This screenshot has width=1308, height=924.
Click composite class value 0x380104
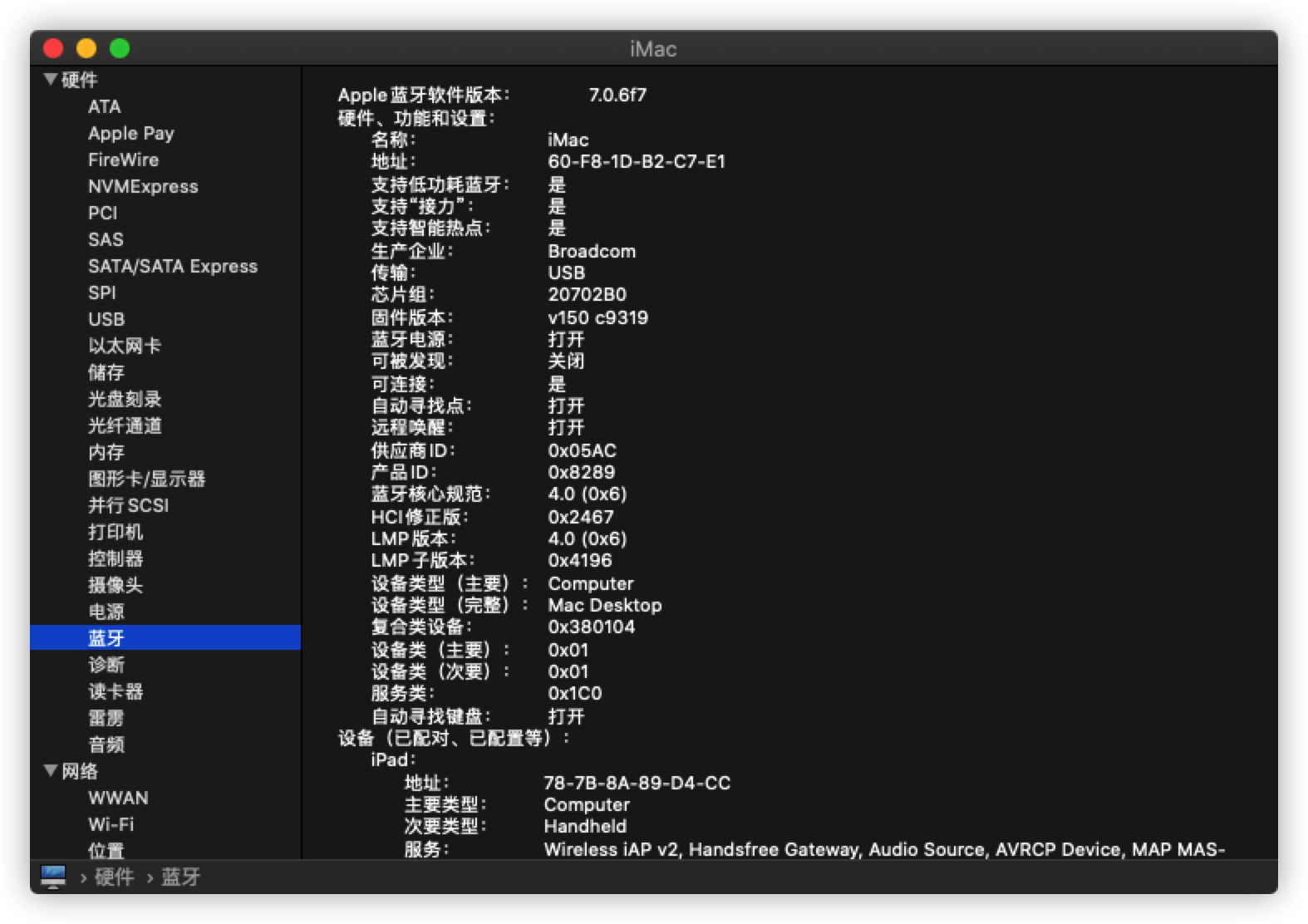click(x=592, y=627)
